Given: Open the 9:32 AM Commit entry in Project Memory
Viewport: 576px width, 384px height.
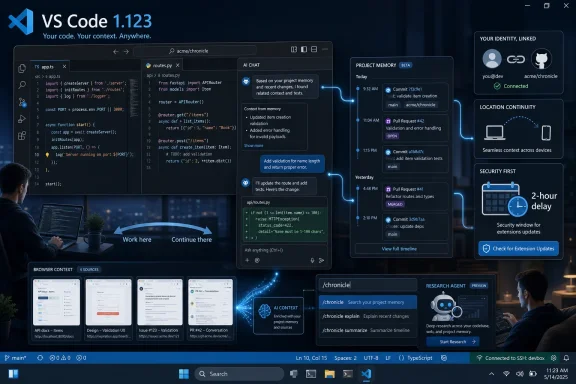Looking at the screenshot, I should pos(415,97).
